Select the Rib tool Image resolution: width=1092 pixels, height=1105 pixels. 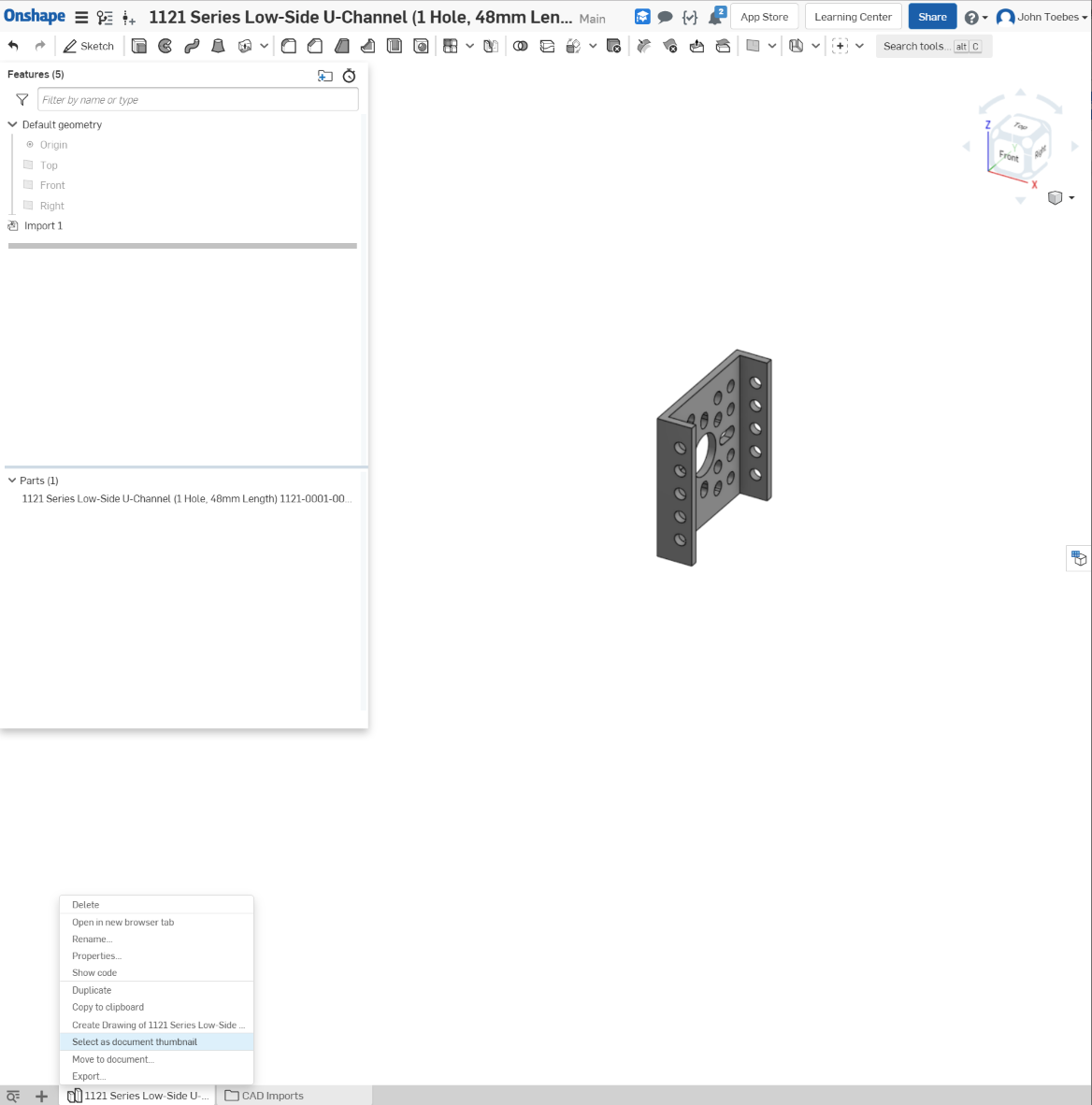[x=368, y=46]
